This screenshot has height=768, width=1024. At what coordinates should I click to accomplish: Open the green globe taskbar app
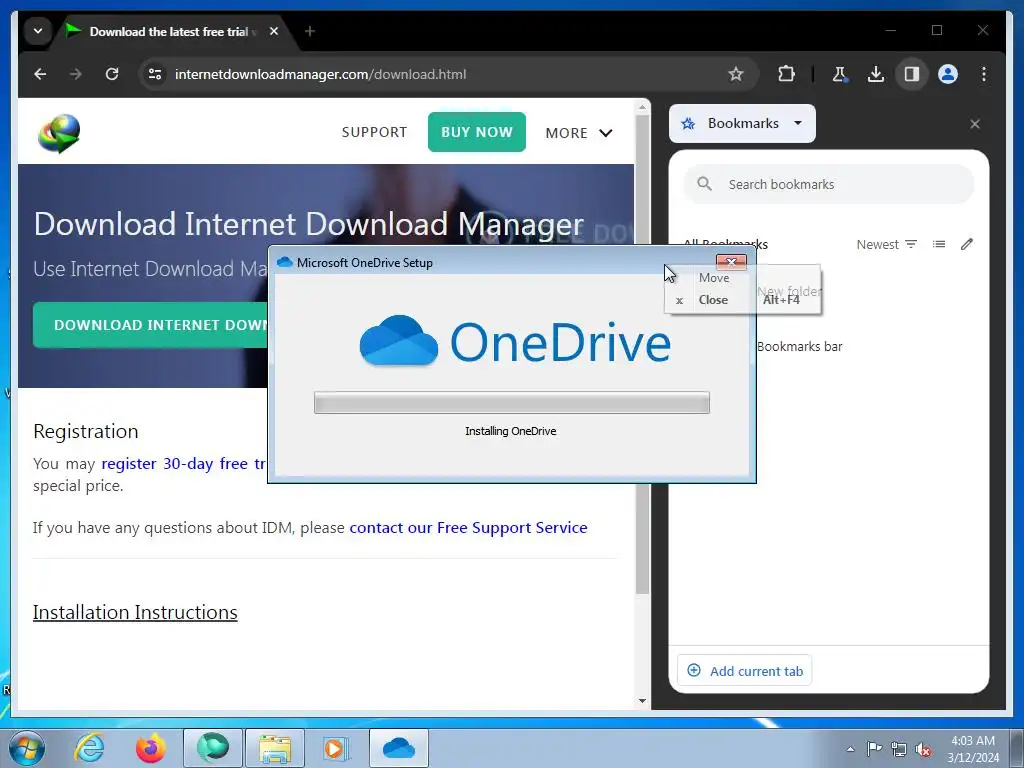click(x=213, y=748)
